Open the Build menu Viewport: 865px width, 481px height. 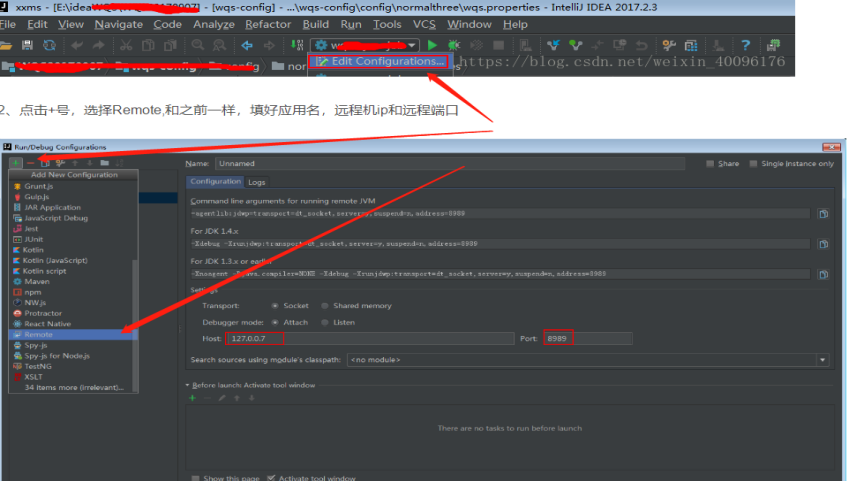click(316, 24)
